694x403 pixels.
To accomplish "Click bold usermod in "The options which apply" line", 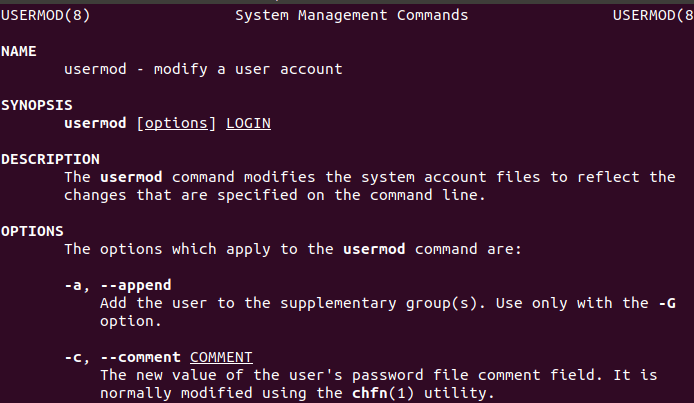I will (374, 249).
